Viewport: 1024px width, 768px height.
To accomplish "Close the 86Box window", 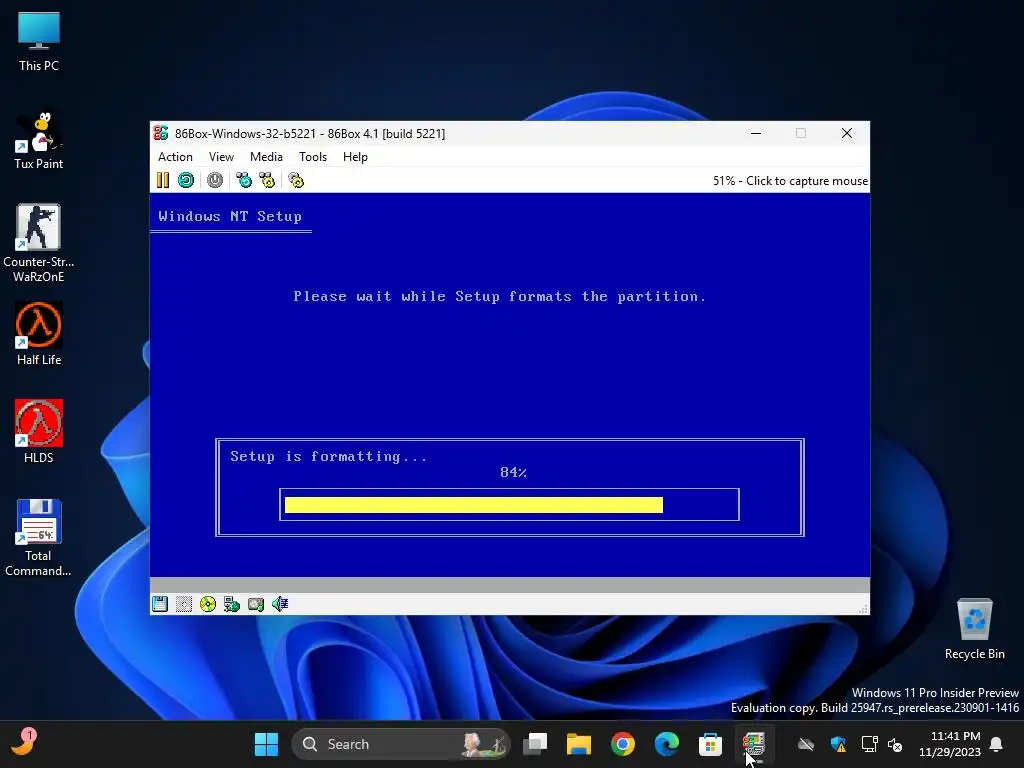I will [x=847, y=133].
